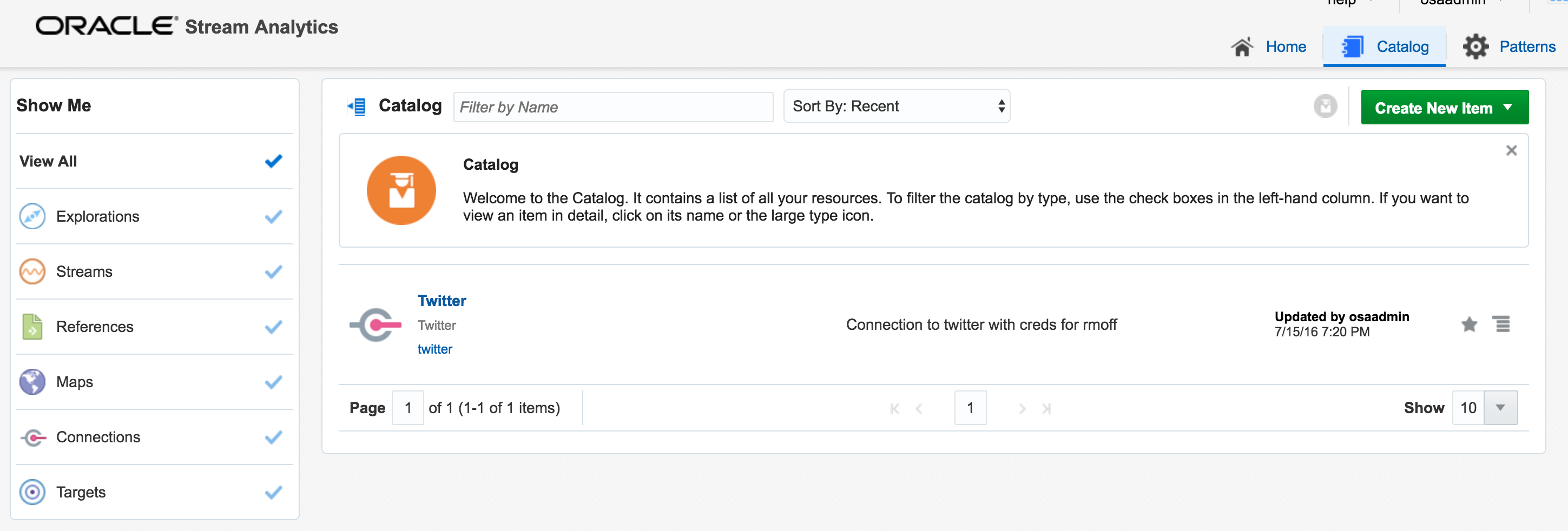
Task: Click the orange Catalog welcome icon
Action: [x=401, y=190]
